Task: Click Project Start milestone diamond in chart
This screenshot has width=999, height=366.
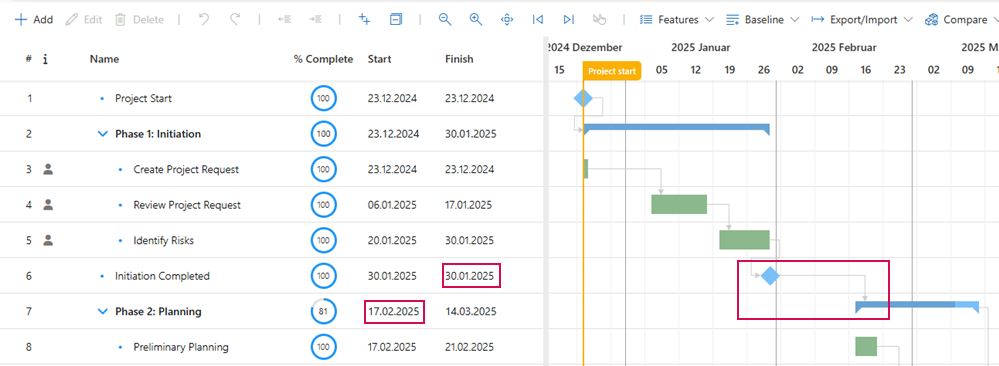Action: 583,98
